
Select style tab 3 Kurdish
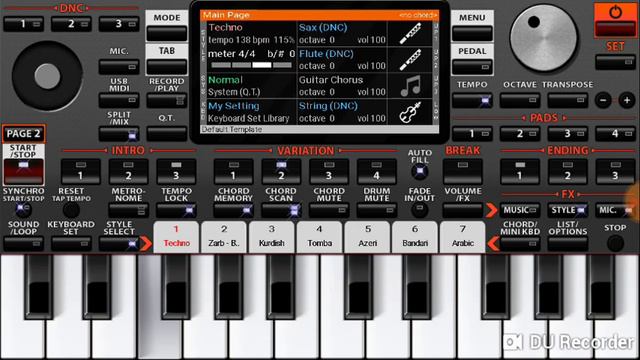click(271, 237)
